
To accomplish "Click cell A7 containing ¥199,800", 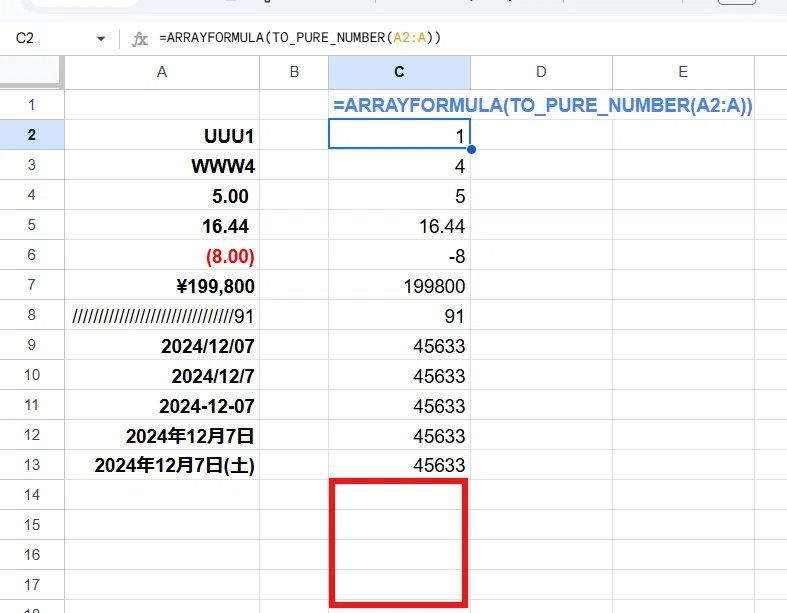I will pyautogui.click(x=162, y=285).
